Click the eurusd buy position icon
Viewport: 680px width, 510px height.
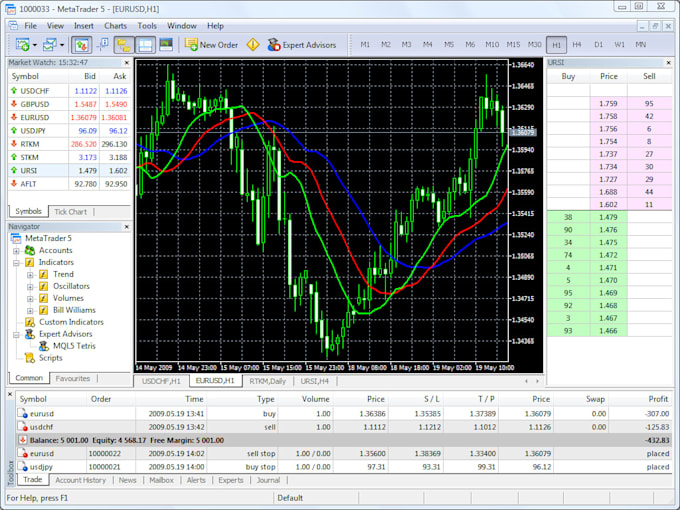click(x=23, y=414)
